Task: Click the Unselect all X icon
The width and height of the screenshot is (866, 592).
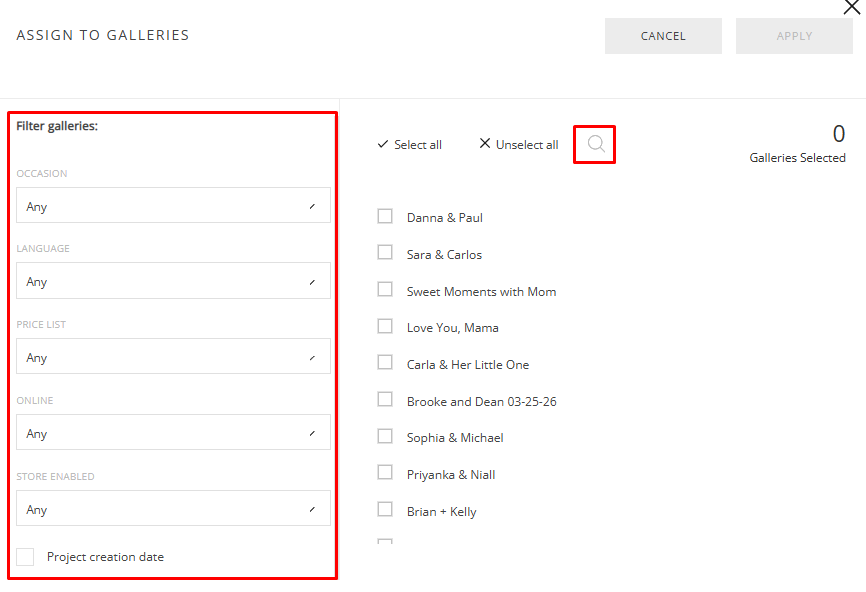Action: point(485,144)
